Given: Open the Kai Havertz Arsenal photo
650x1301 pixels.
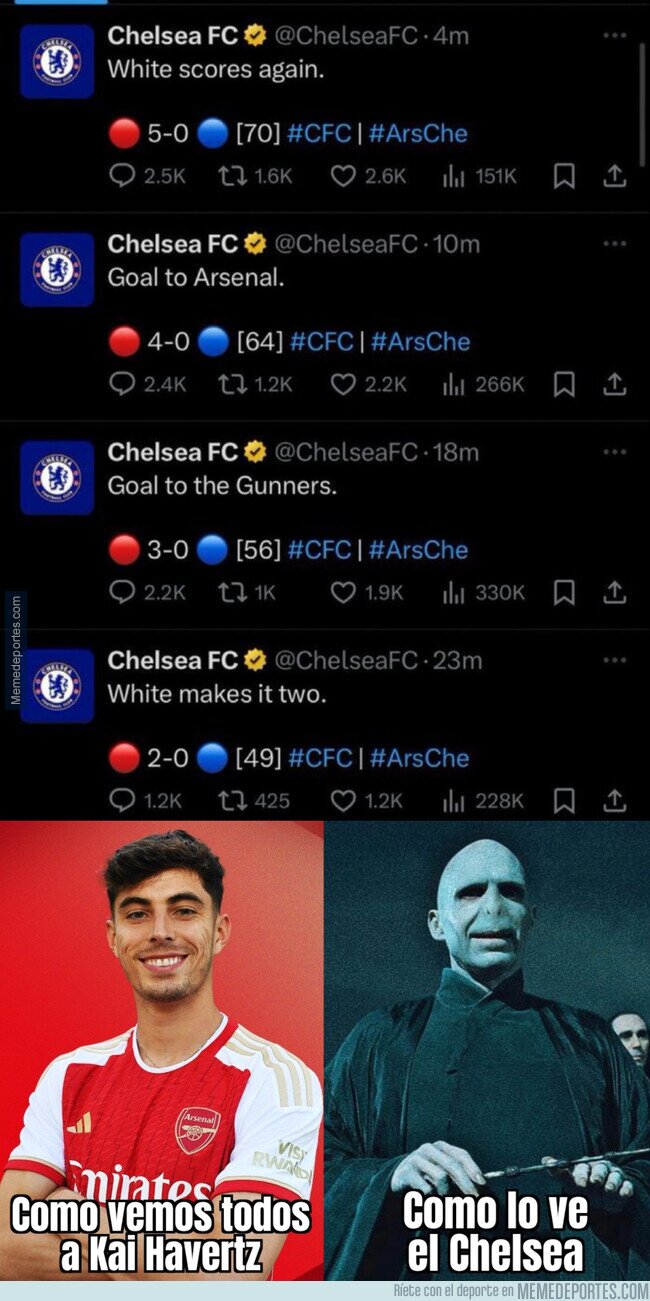Looking at the screenshot, I should [162, 1050].
